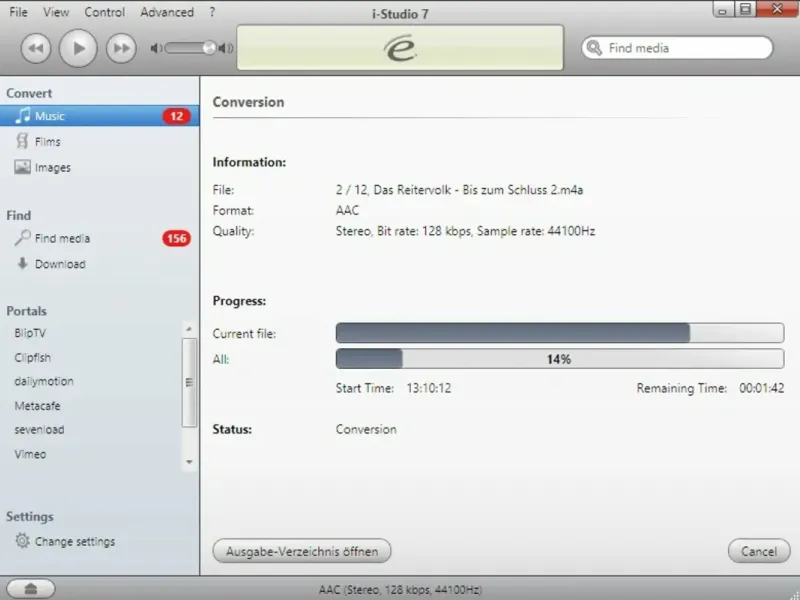Click the Quality line with 128 kbps
This screenshot has height=600, width=800.
[465, 231]
